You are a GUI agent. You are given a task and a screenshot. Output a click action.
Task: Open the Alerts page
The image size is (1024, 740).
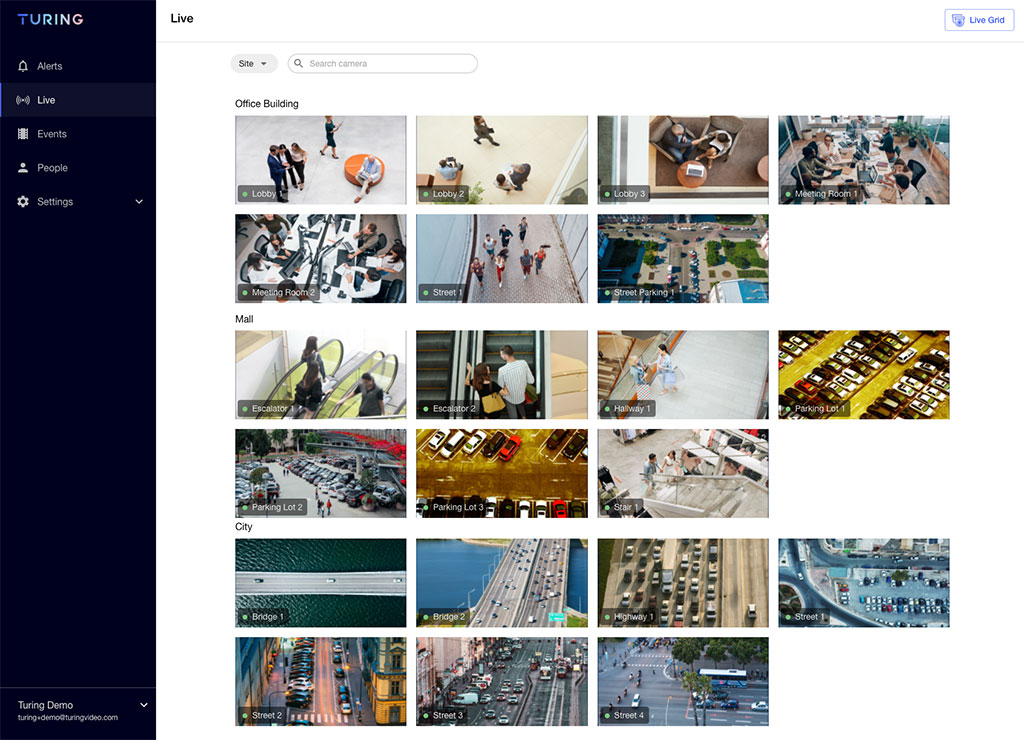point(78,66)
